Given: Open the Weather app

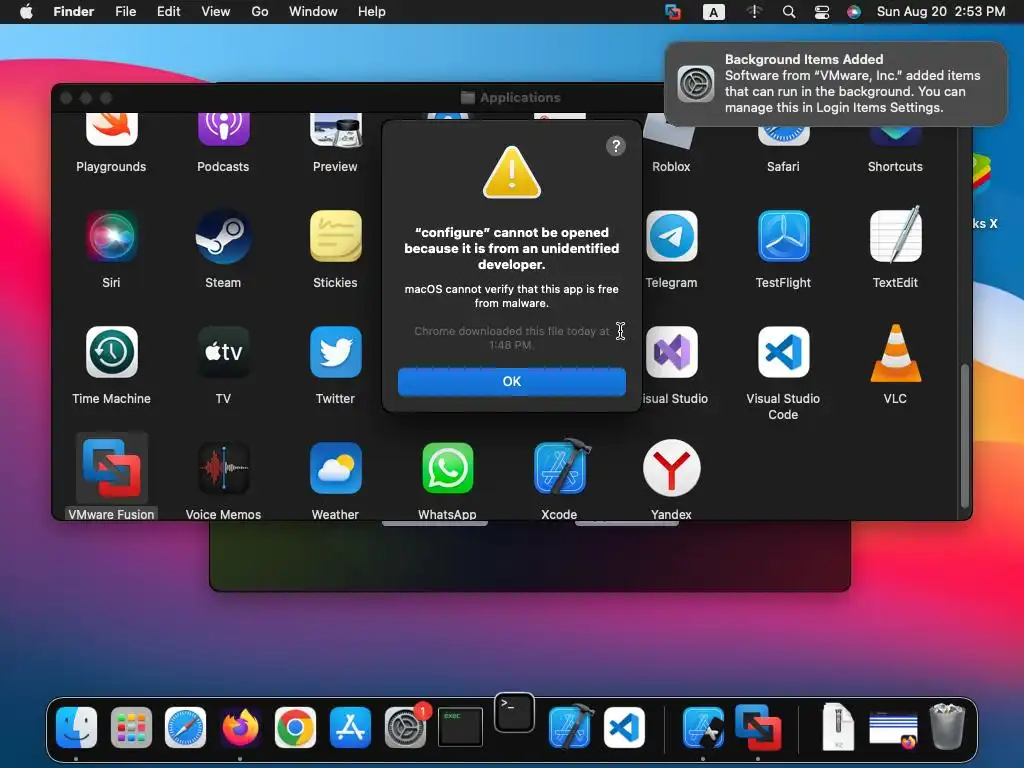Looking at the screenshot, I should tap(335, 468).
